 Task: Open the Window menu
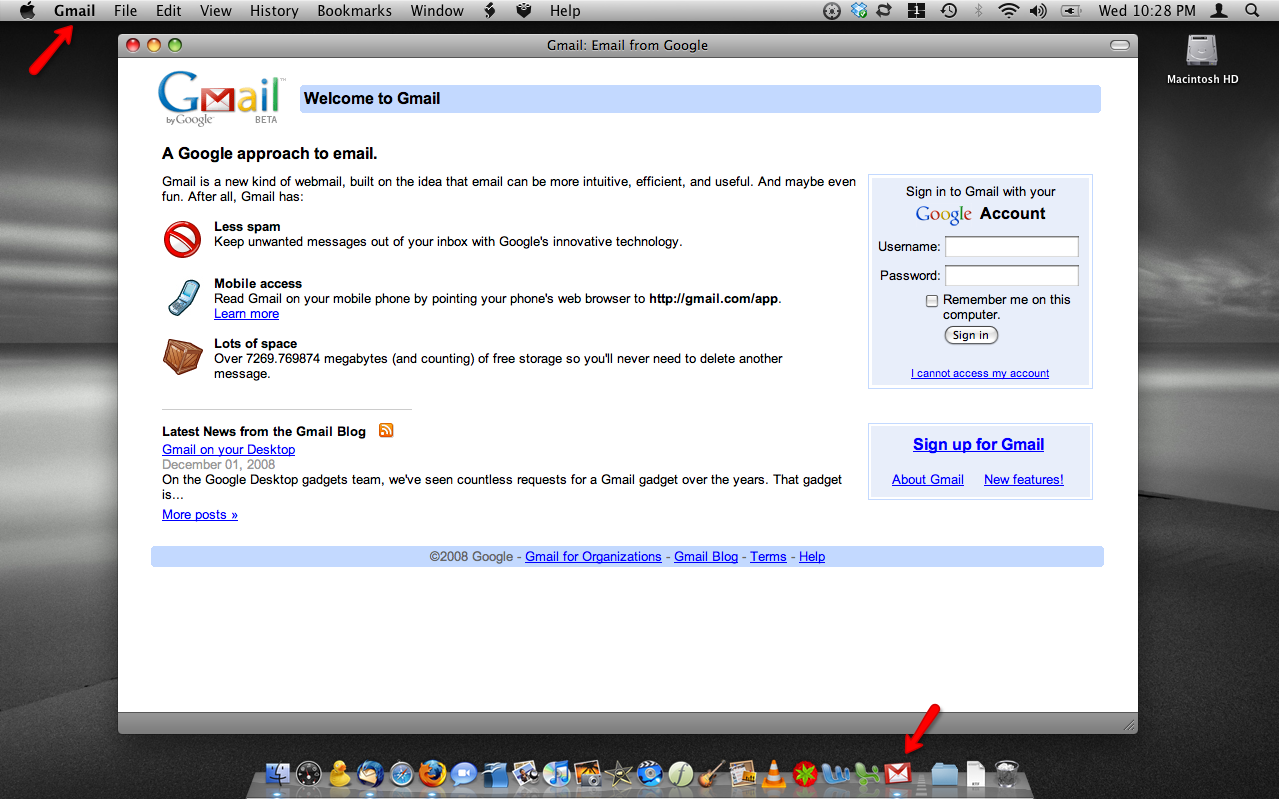(437, 10)
